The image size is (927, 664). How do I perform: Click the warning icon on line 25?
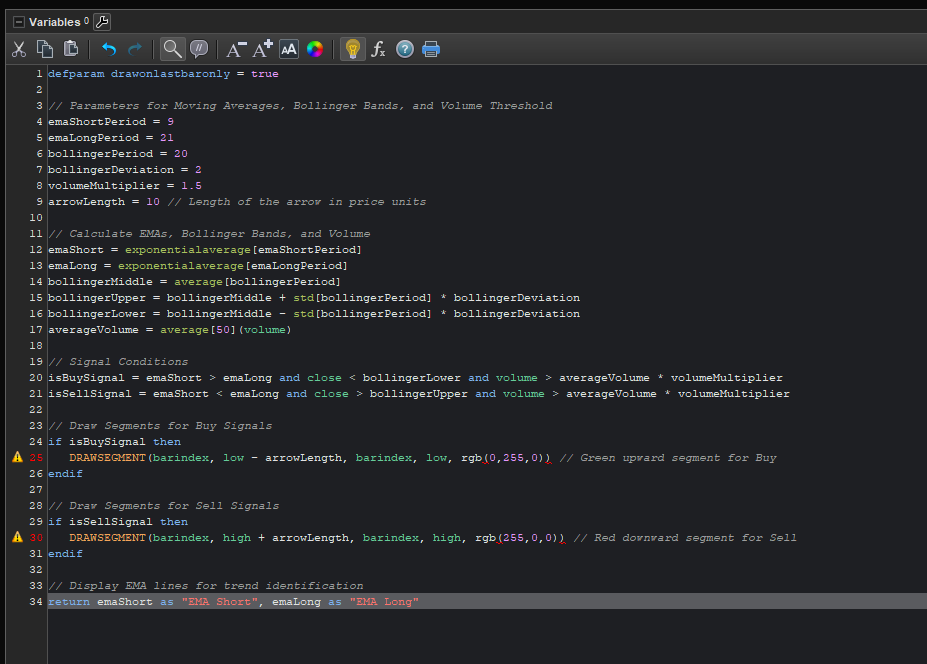click(x=17, y=457)
